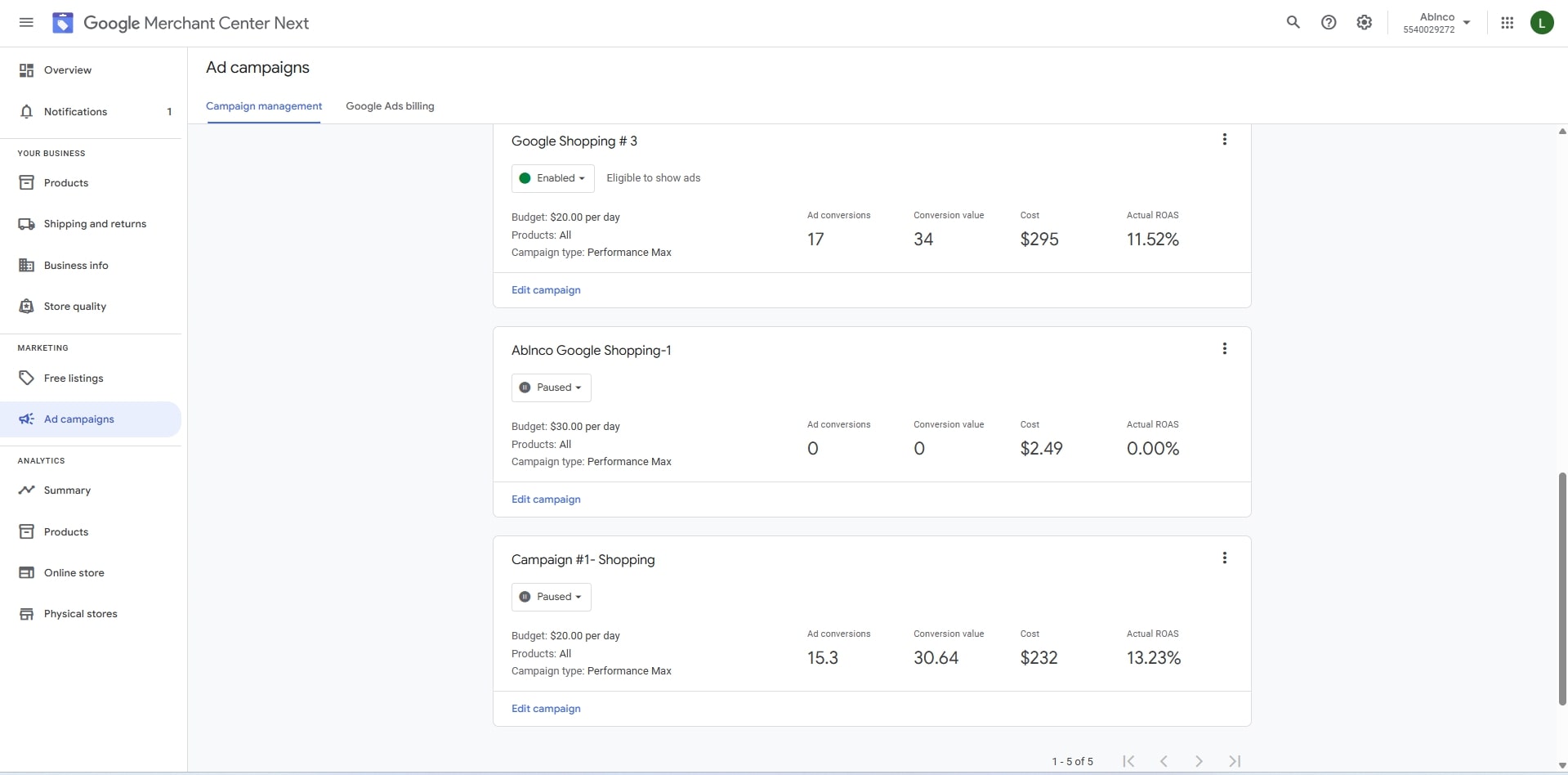
Task: Open the settings gear icon
Action: (x=1365, y=23)
